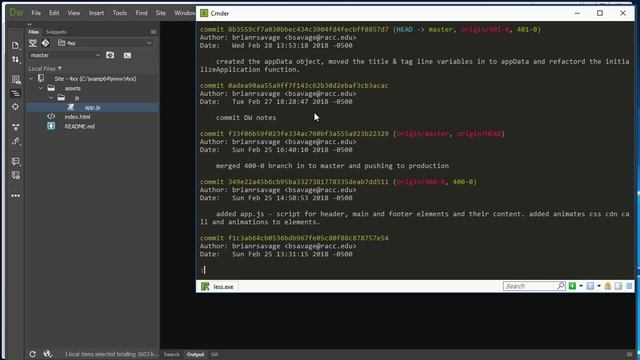640x360 pixels.
Task: Toggle the Git view icon in Files panel
Action: [x=45, y=43]
